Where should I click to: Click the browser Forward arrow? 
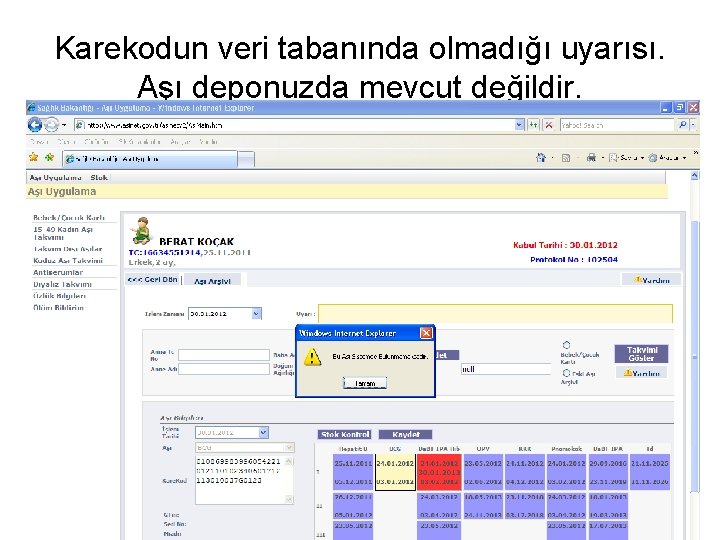tap(51, 124)
